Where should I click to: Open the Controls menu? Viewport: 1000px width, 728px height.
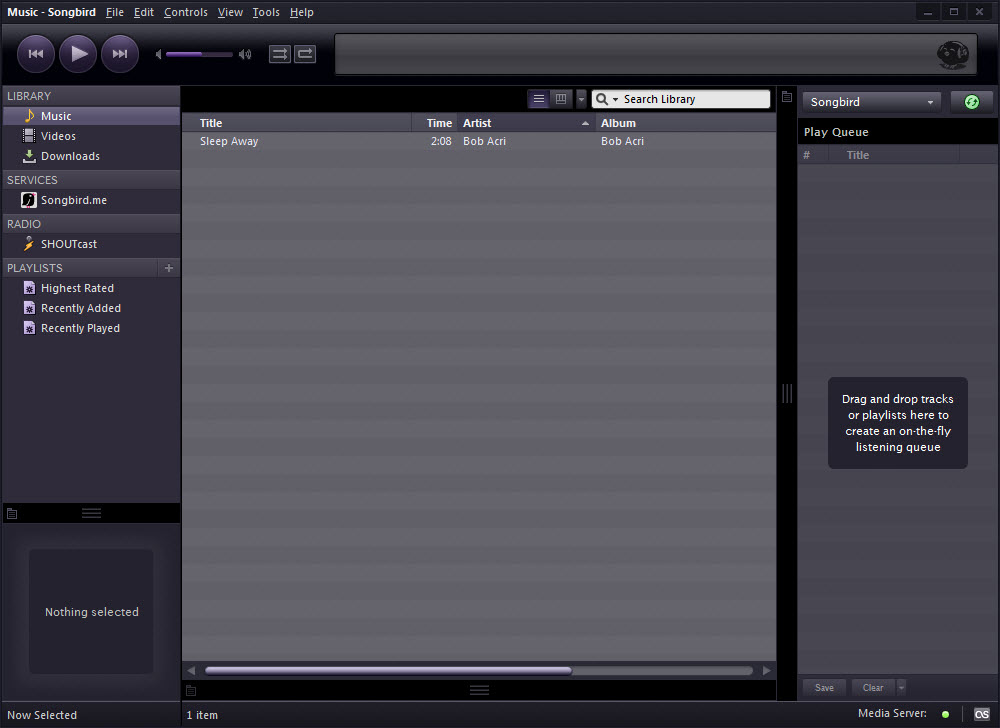(x=186, y=12)
